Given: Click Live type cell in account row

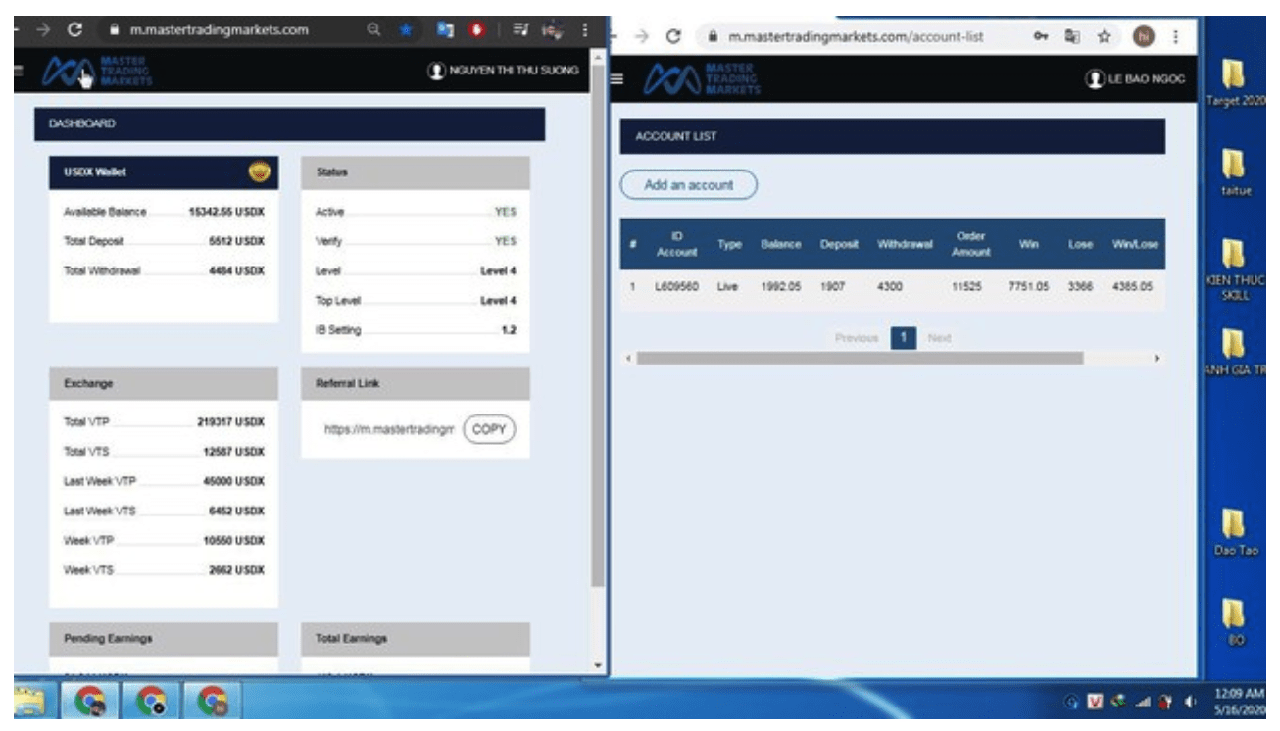Looking at the screenshot, I should 727,286.
